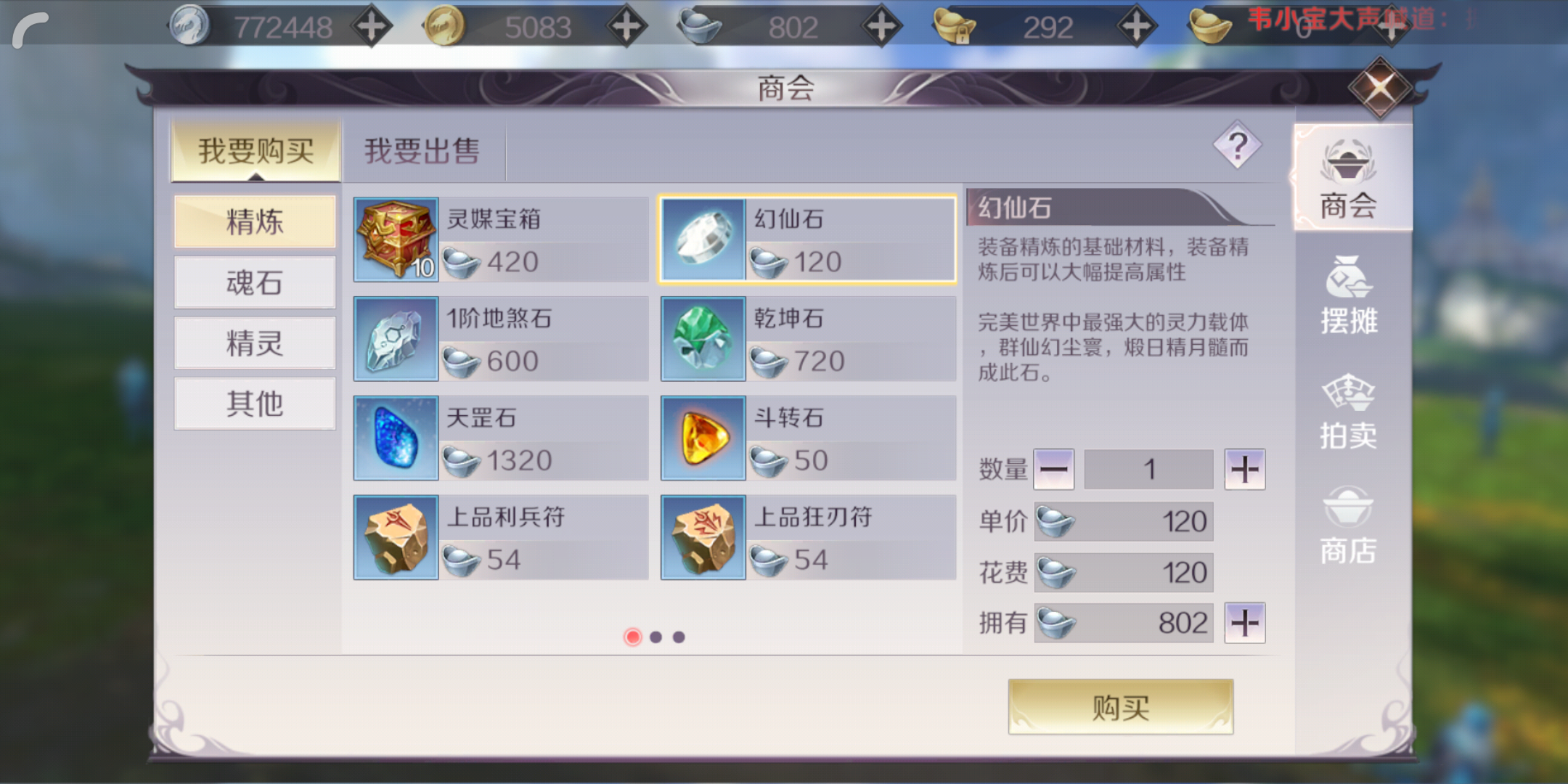Select the 灵媒宝箱 treasure chest item
This screenshot has height=784, width=1568.
tap(501, 240)
